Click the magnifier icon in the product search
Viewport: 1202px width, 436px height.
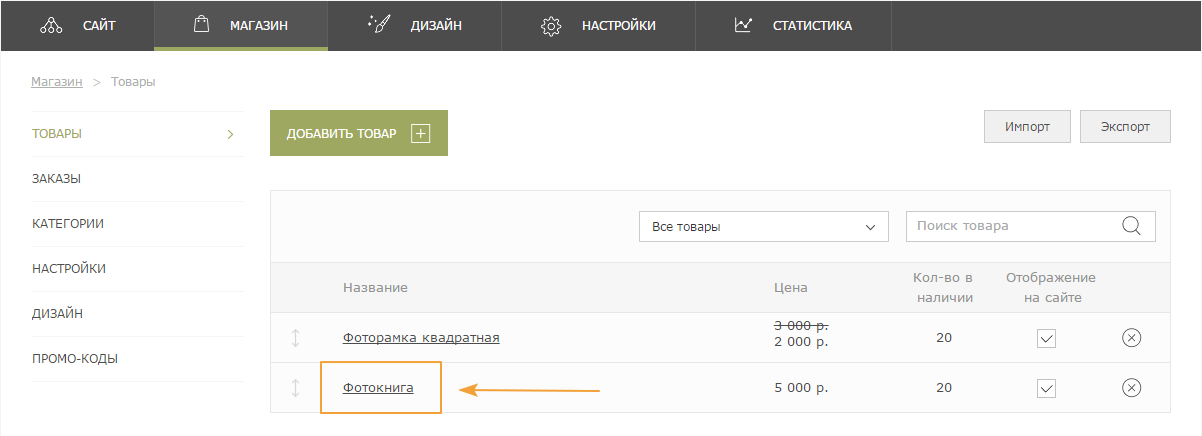point(1132,226)
